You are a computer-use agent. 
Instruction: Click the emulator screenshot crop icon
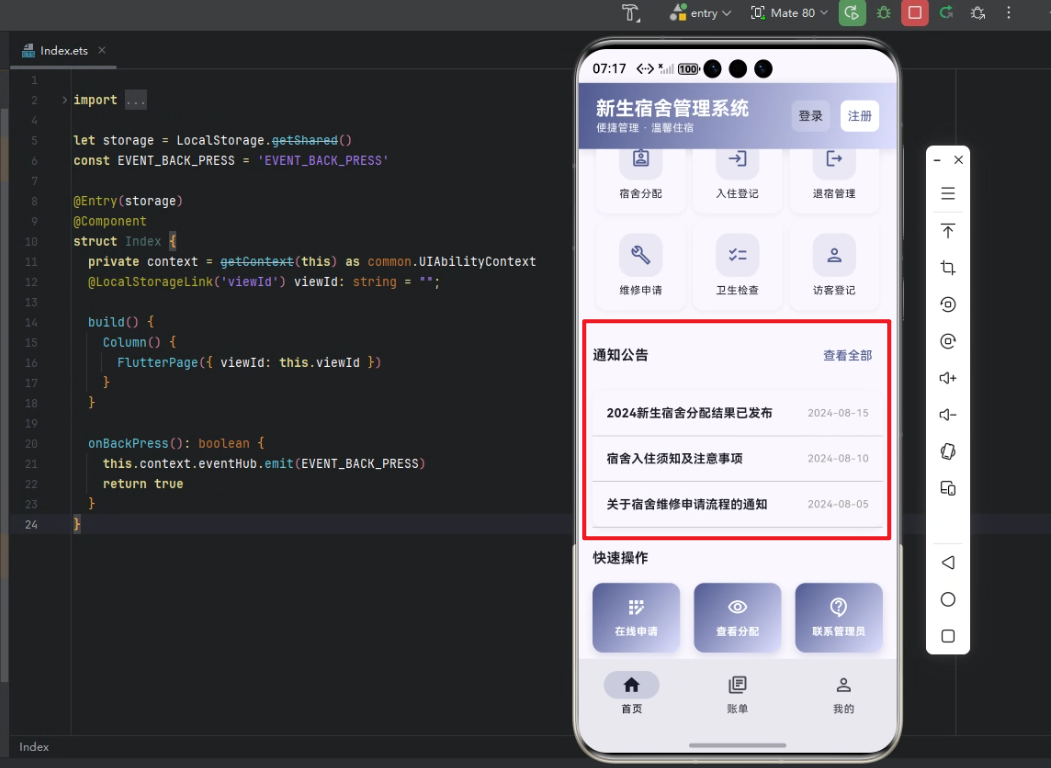tap(948, 268)
